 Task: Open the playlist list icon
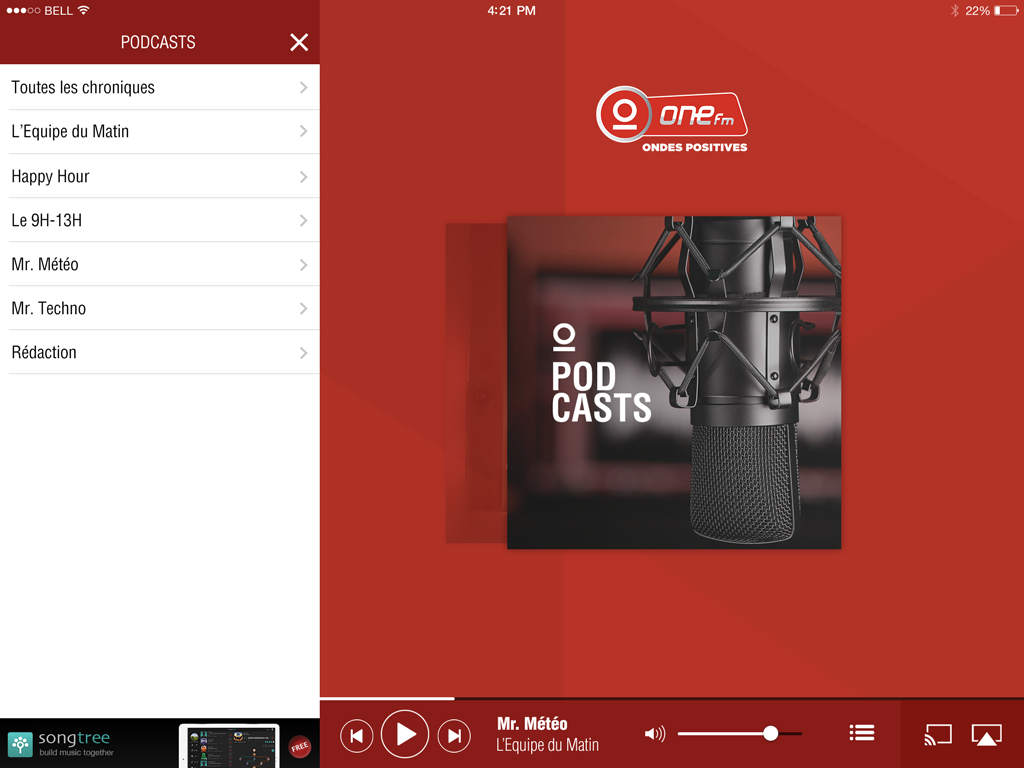click(862, 733)
